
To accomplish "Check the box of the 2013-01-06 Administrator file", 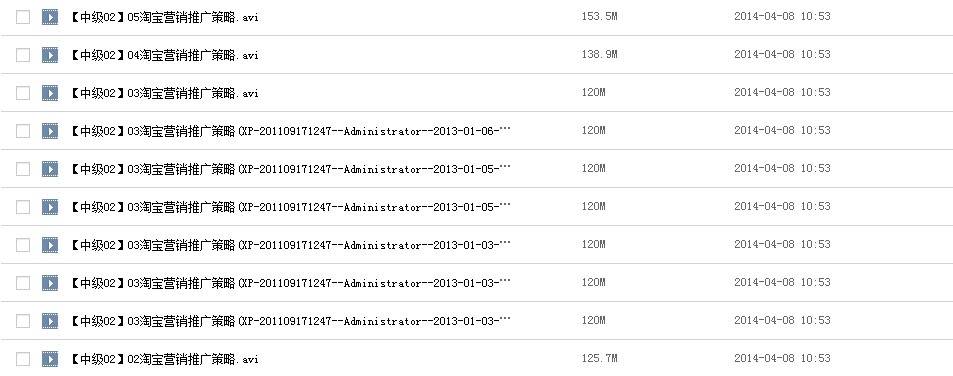I will pos(23,131).
